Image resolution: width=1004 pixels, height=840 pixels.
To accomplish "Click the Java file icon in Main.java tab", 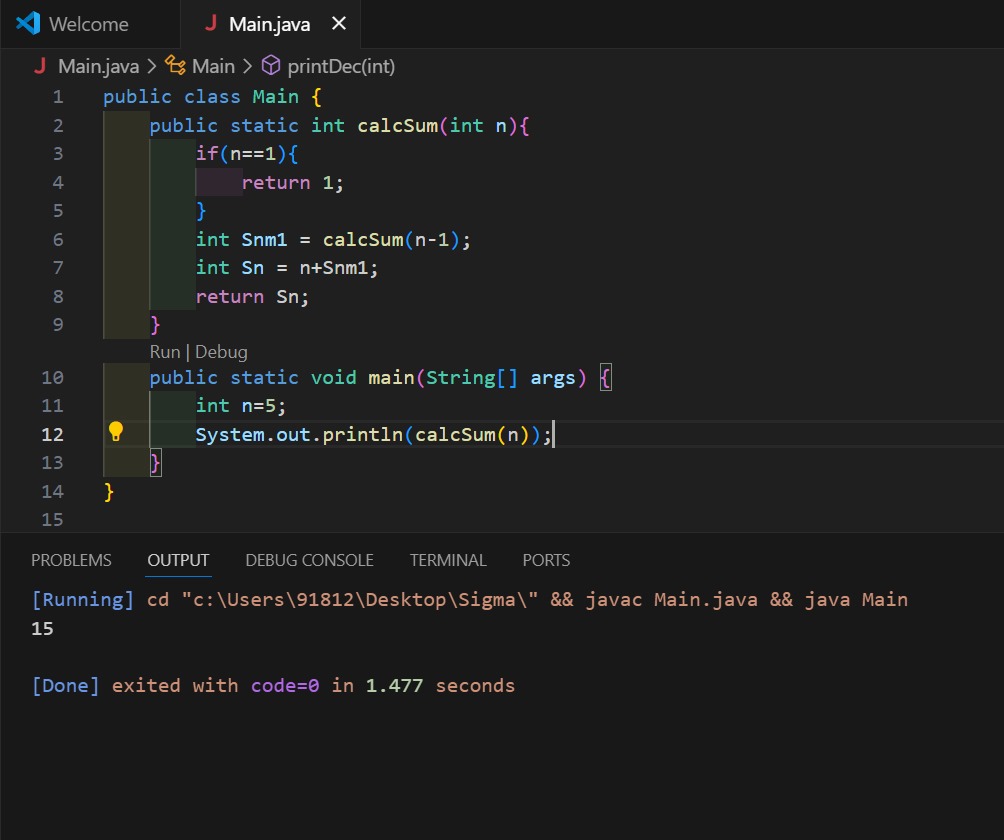I will pos(210,24).
